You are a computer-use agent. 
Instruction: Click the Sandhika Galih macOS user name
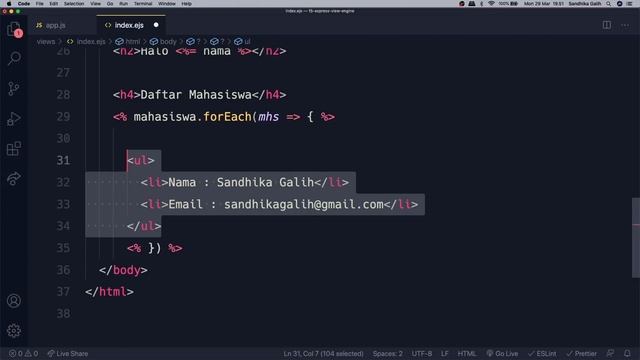(x=584, y=4)
